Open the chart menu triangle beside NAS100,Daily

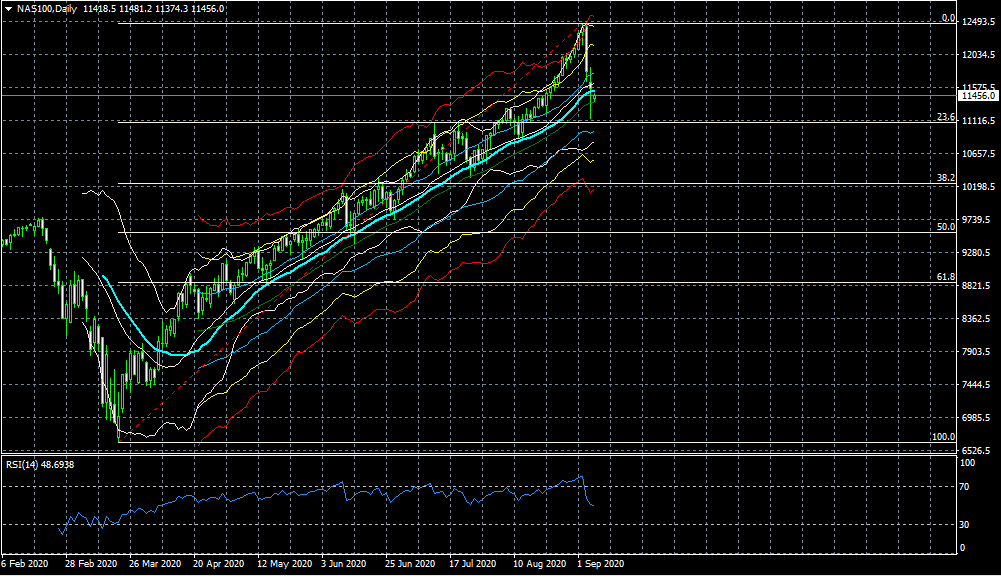[x=8, y=9]
